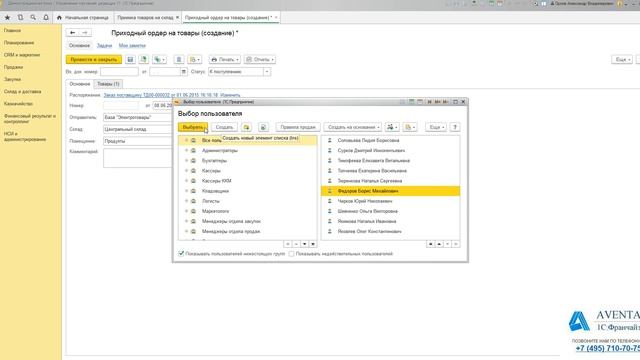Viewport: 640px width, 360px height.
Task: Open the НСИ и администрирование section
Action: point(25,136)
